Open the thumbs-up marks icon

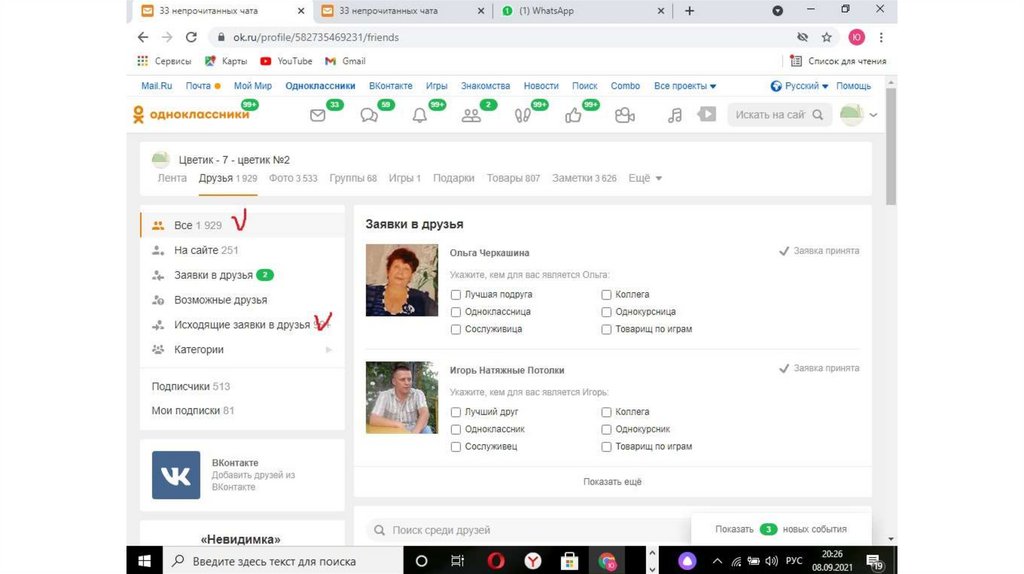pyautogui.click(x=573, y=116)
